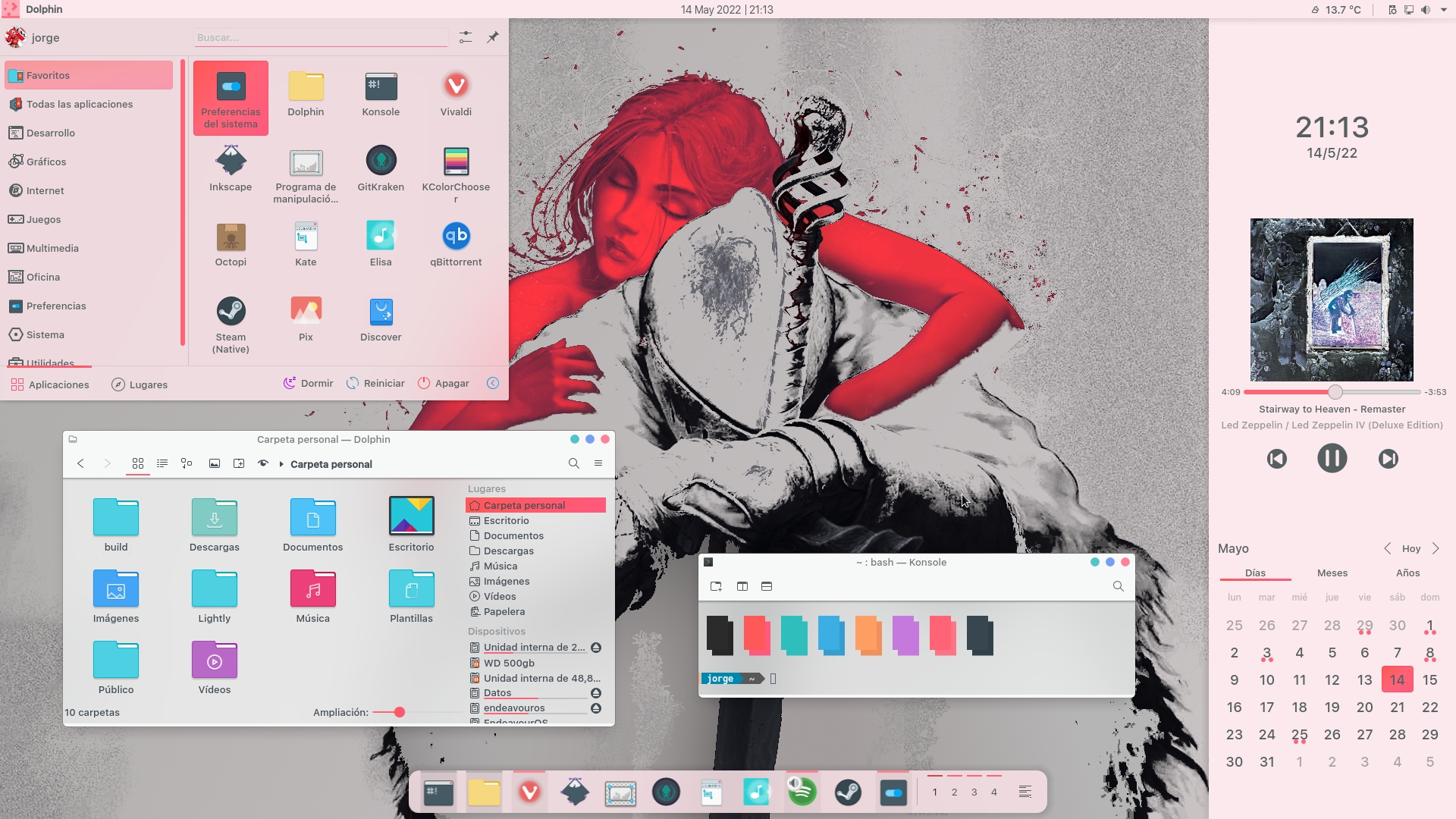The image size is (1456, 819).
Task: Pause Stairway to Heaven playback
Action: pos(1332,459)
